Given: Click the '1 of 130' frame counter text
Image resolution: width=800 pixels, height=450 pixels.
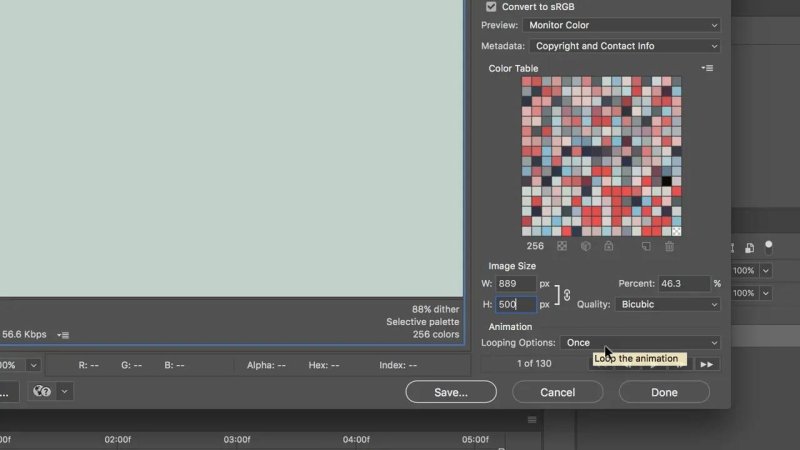Looking at the screenshot, I should (534, 363).
